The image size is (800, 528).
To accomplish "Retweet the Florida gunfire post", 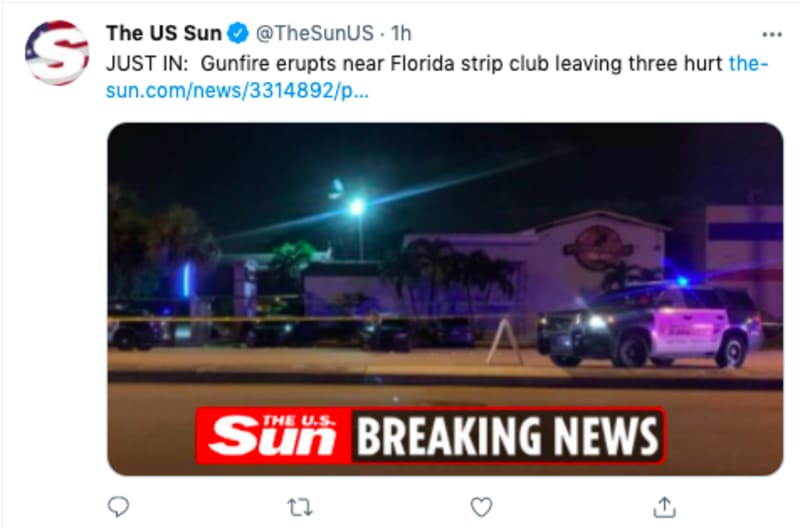I will click(x=300, y=507).
